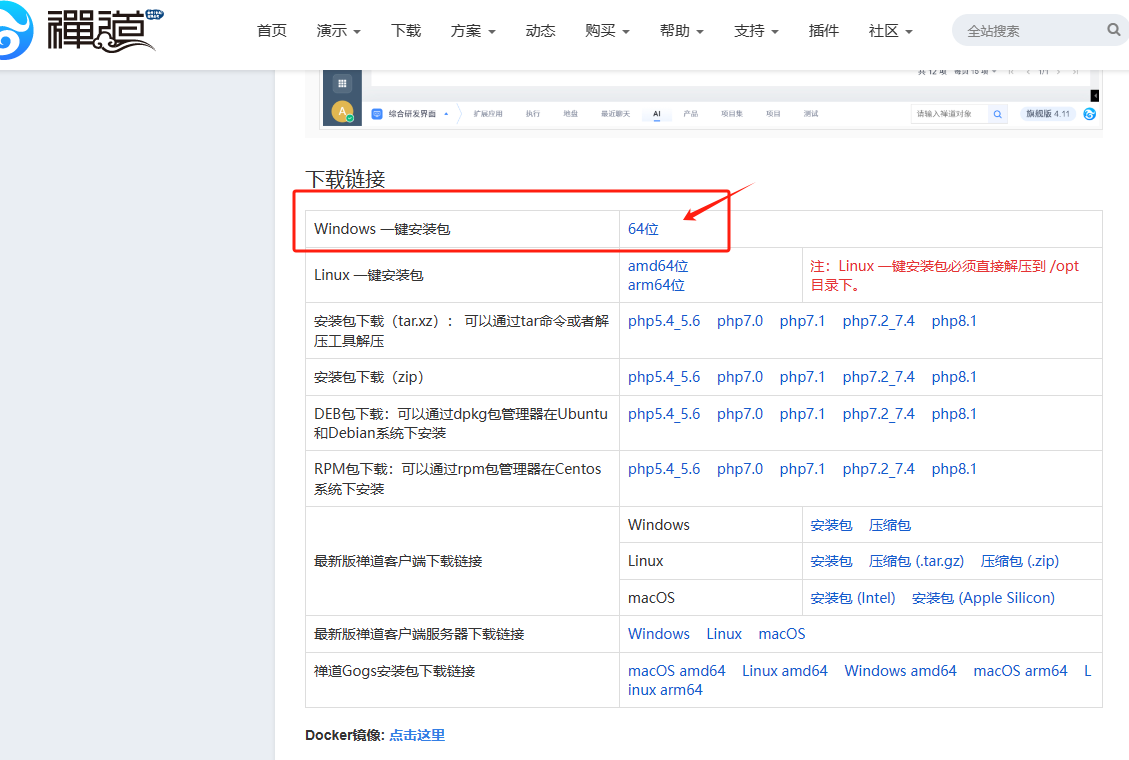Click Gogs Windows amd64 link

click(x=900, y=671)
